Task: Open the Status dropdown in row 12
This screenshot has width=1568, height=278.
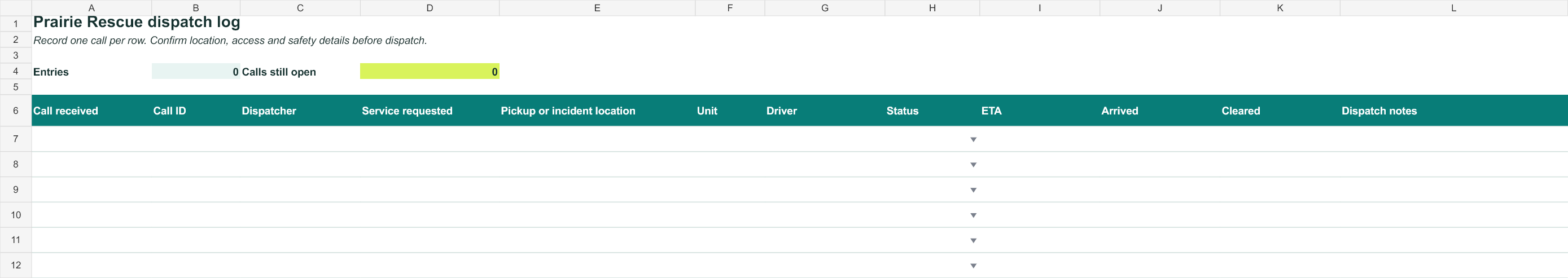Action: pyautogui.click(x=973, y=266)
